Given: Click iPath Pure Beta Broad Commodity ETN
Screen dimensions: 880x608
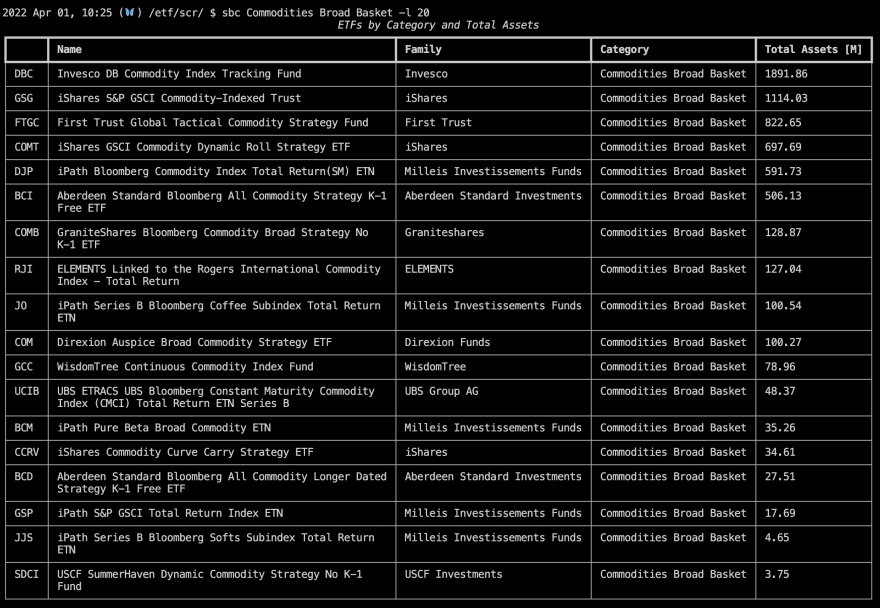Looking at the screenshot, I should (x=164, y=428).
